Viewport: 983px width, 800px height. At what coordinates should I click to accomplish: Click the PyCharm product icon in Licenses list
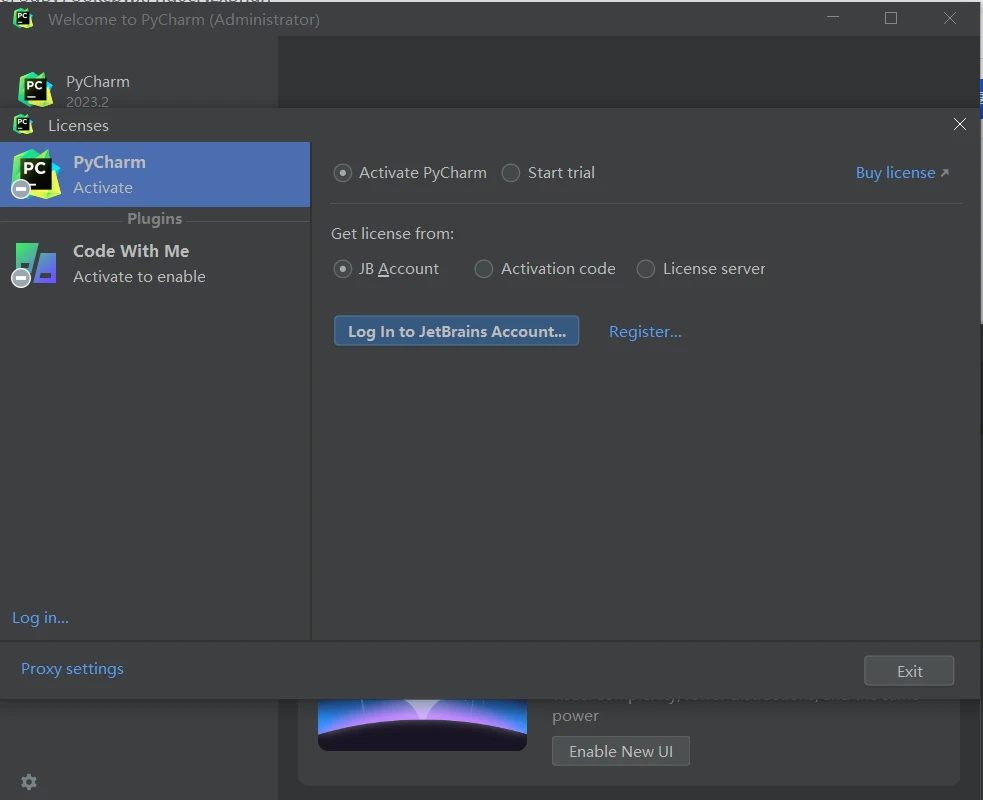35,174
